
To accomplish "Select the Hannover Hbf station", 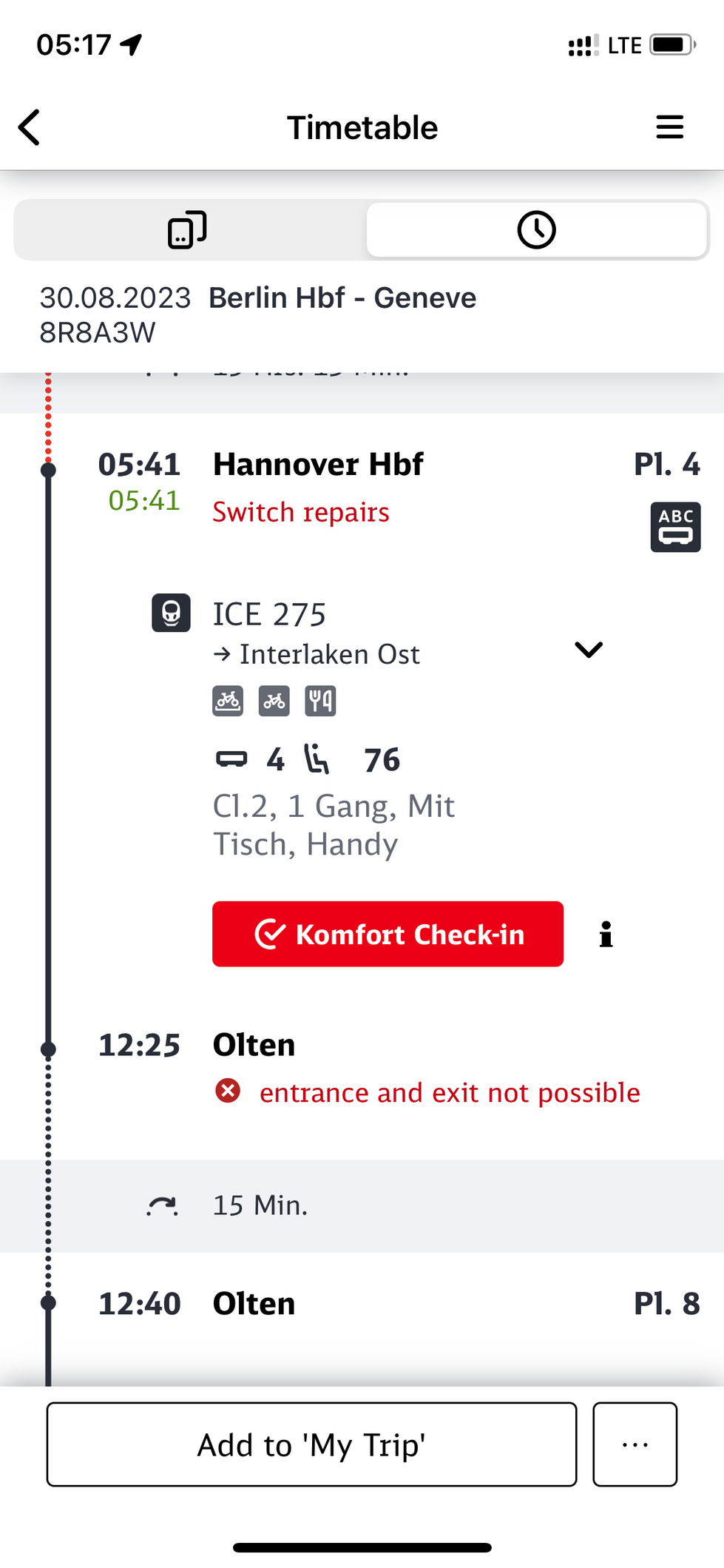I will click(x=318, y=465).
